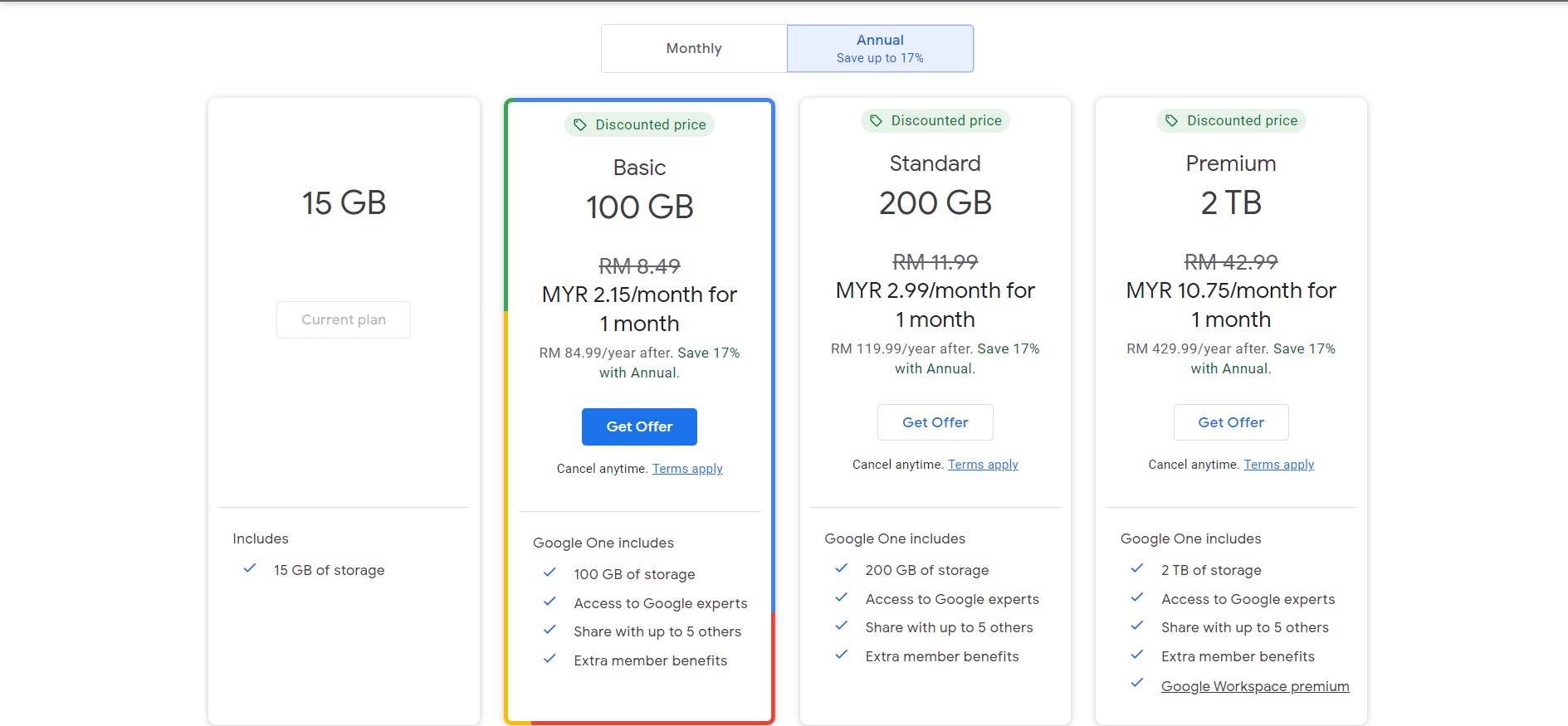Get Offer for Premium 2 TB plan
The width and height of the screenshot is (1568, 726).
(1230, 422)
